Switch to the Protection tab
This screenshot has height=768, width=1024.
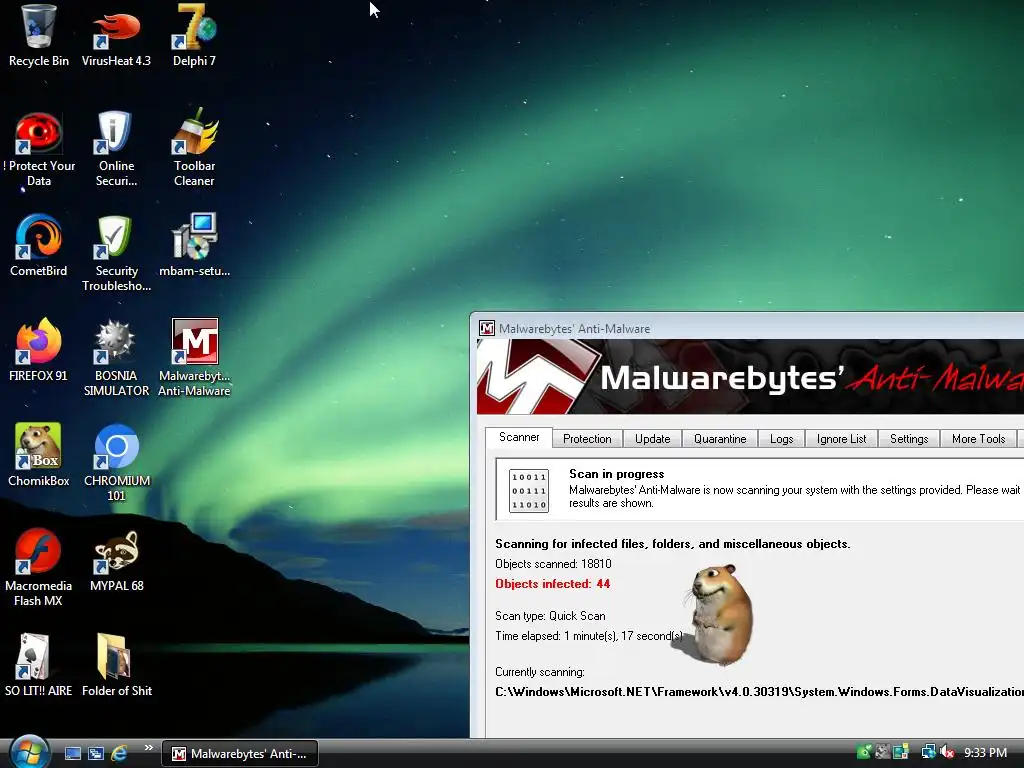click(587, 439)
